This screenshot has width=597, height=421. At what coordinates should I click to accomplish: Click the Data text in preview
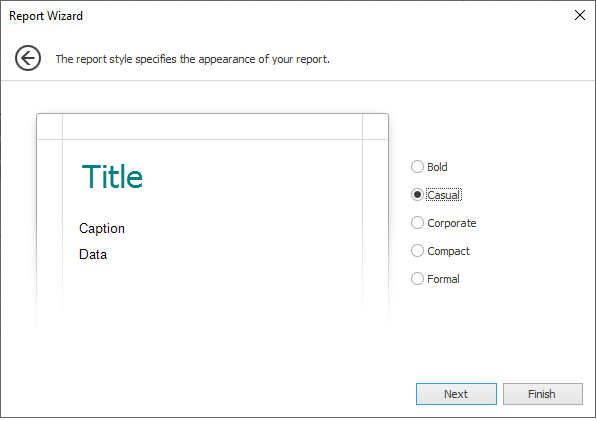[93, 254]
